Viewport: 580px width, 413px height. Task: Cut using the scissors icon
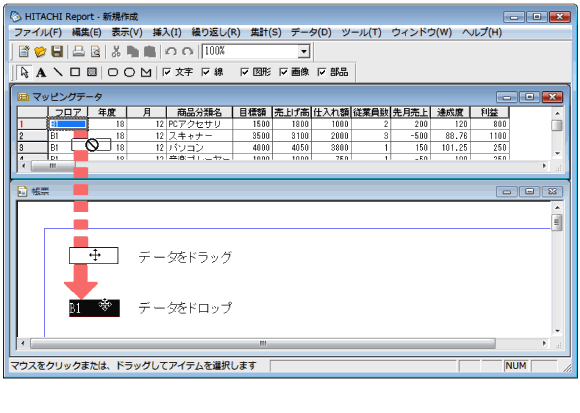click(x=116, y=51)
